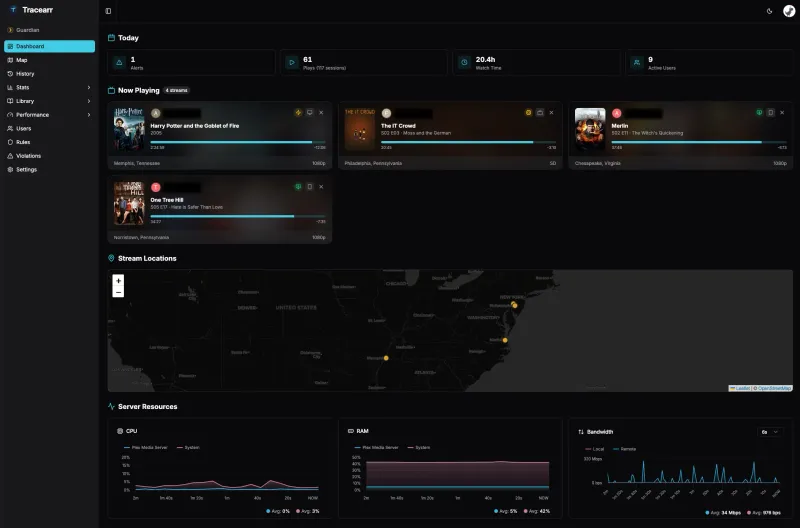Toggle Plex Media Server legend in CPU chart
800x528 pixels.
point(146,447)
